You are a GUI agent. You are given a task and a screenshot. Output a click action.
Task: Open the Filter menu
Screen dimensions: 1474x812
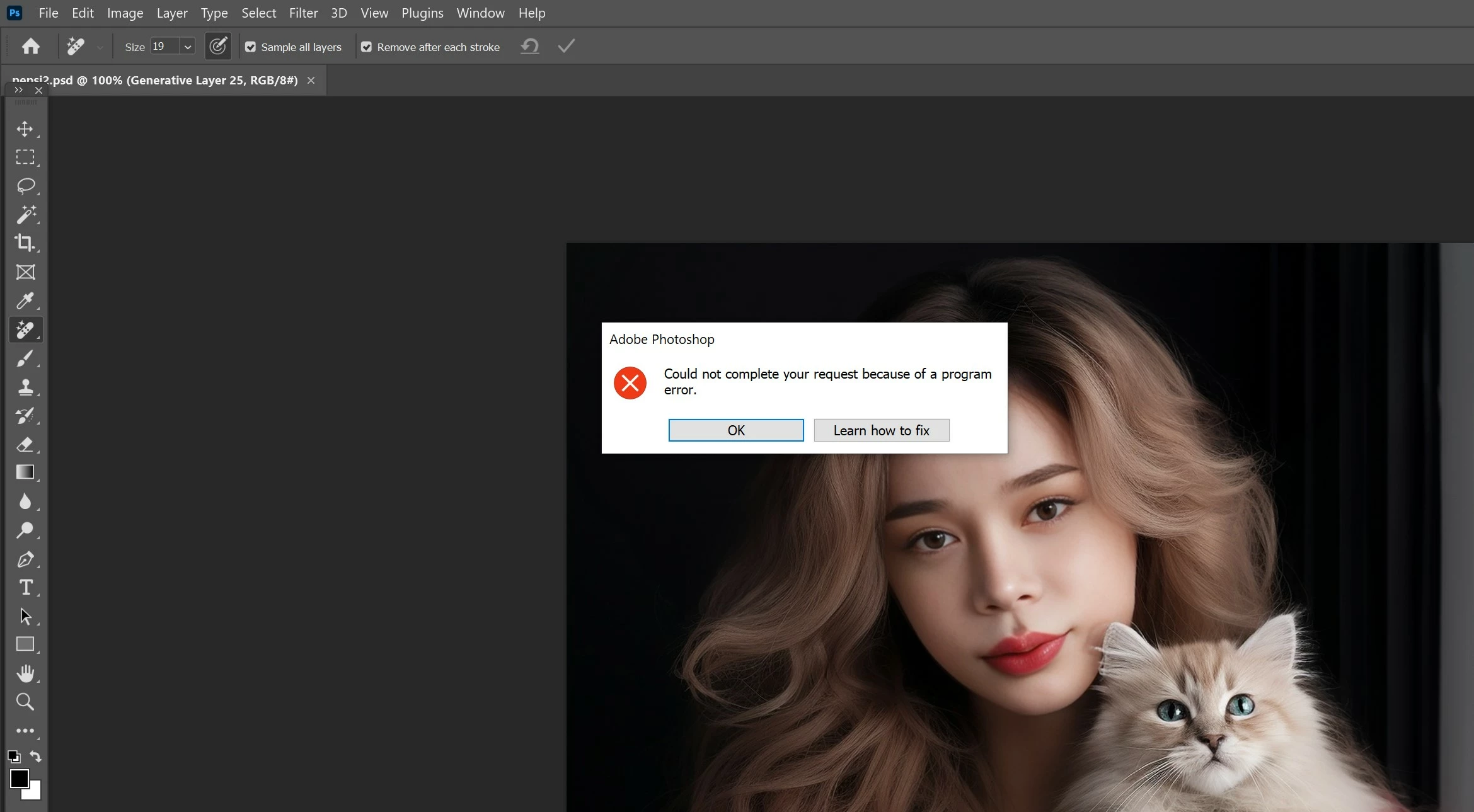click(x=303, y=13)
